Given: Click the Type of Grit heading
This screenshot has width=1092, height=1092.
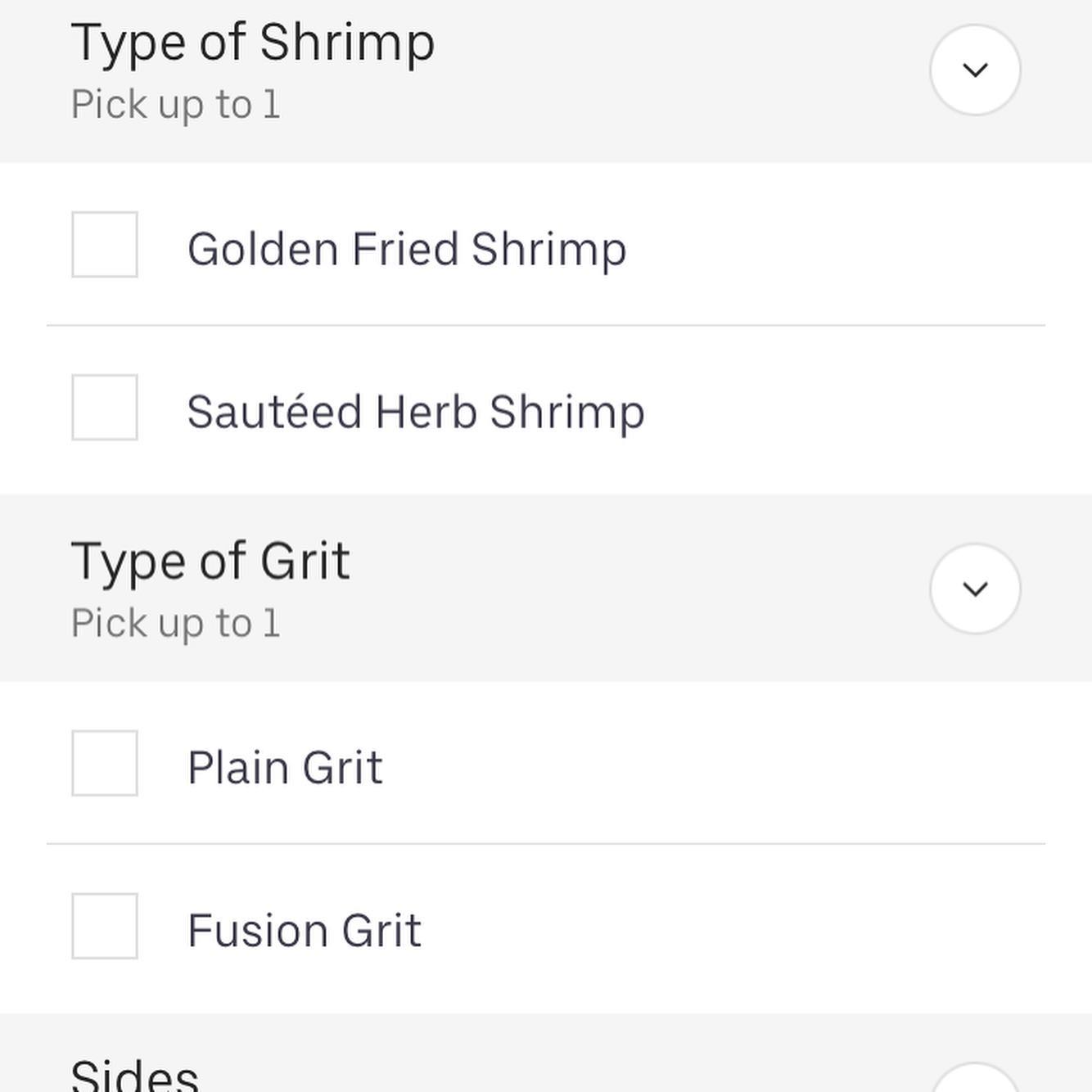Looking at the screenshot, I should click(x=211, y=562).
